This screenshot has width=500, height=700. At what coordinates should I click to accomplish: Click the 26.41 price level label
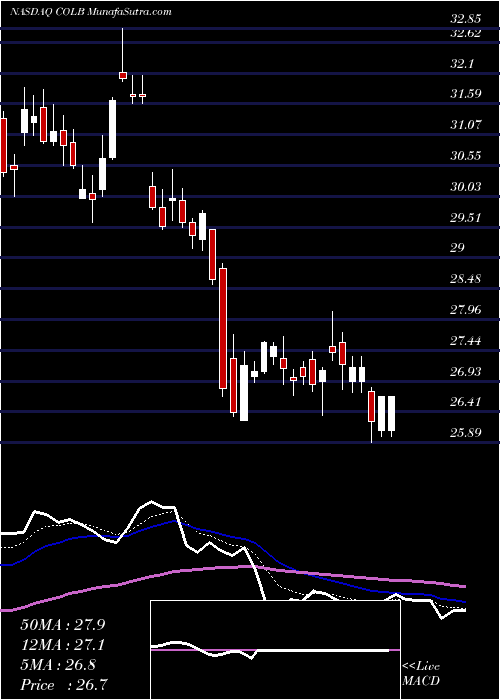(x=466, y=403)
